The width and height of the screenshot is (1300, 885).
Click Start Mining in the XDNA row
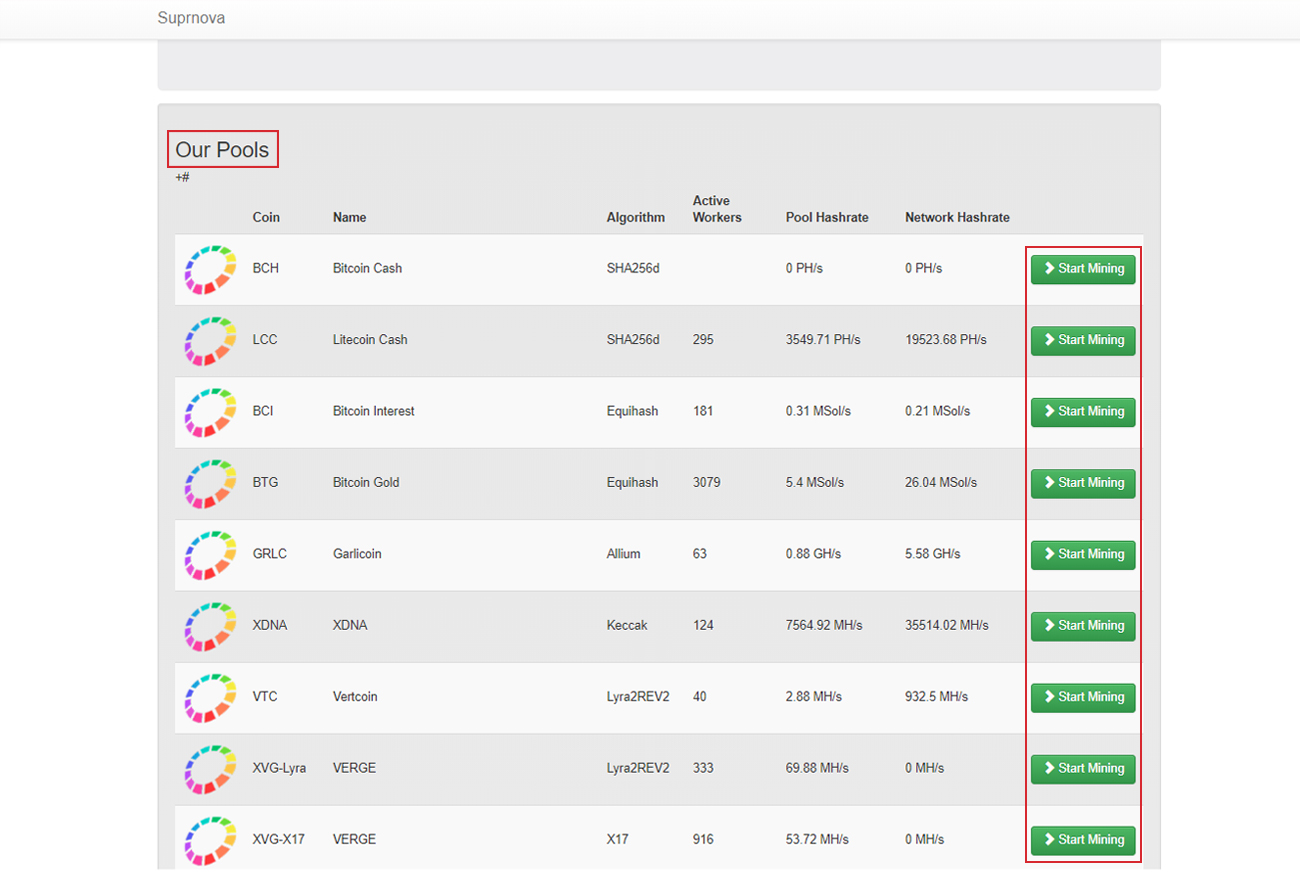pyautogui.click(x=1083, y=626)
